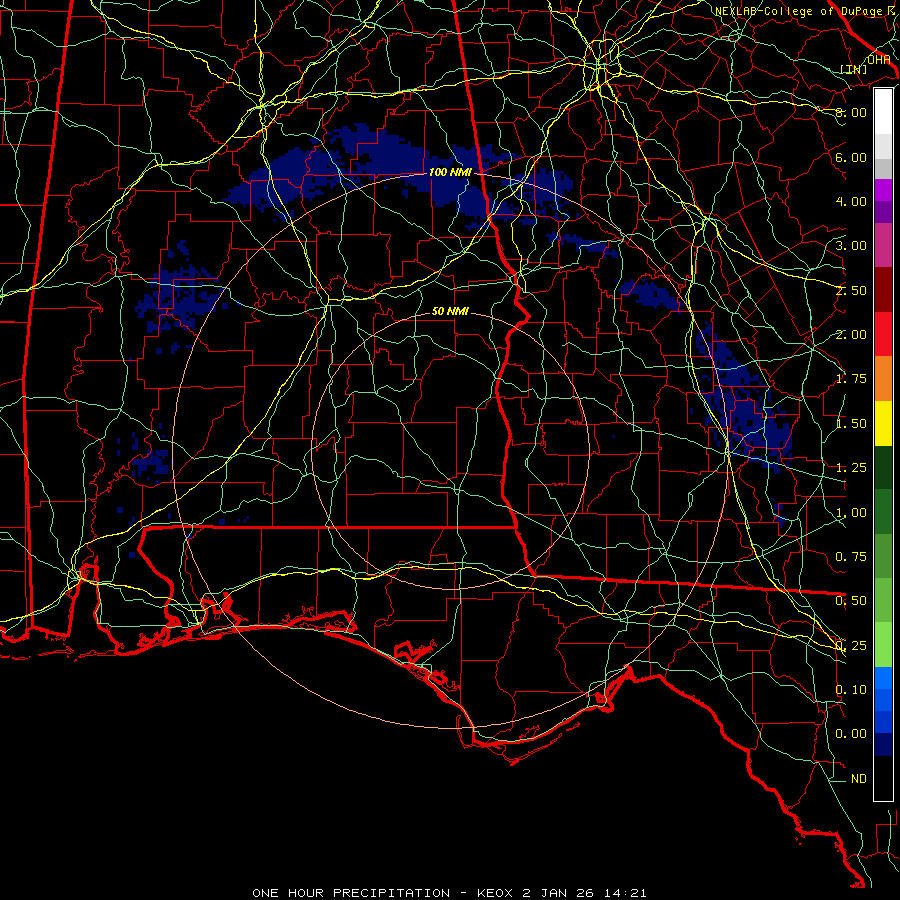Select the "1.00" legend value
The image size is (900, 900).
tap(851, 513)
